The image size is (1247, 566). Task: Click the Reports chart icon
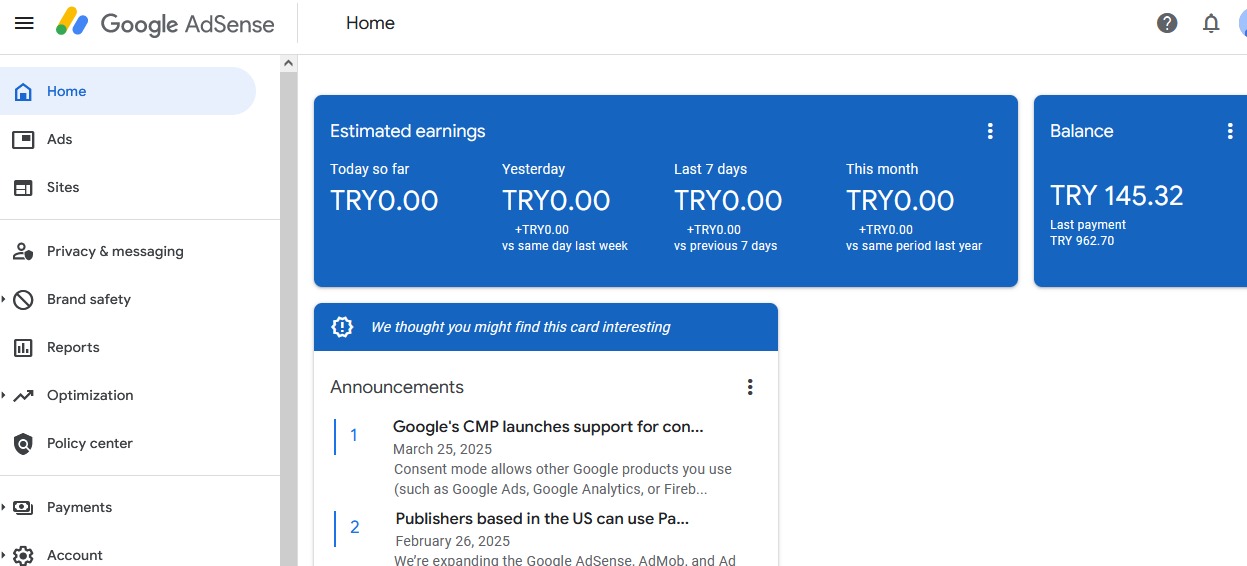(23, 347)
